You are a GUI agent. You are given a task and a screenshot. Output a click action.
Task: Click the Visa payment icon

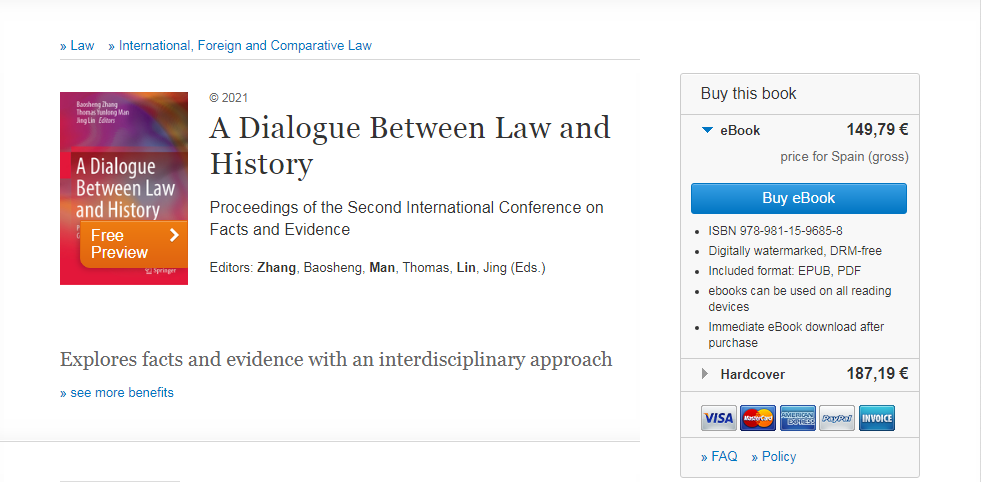(x=718, y=418)
